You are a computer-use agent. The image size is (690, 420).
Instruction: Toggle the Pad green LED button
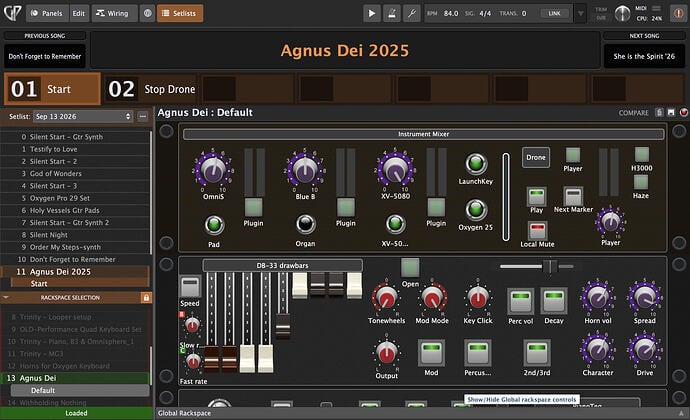tap(214, 225)
